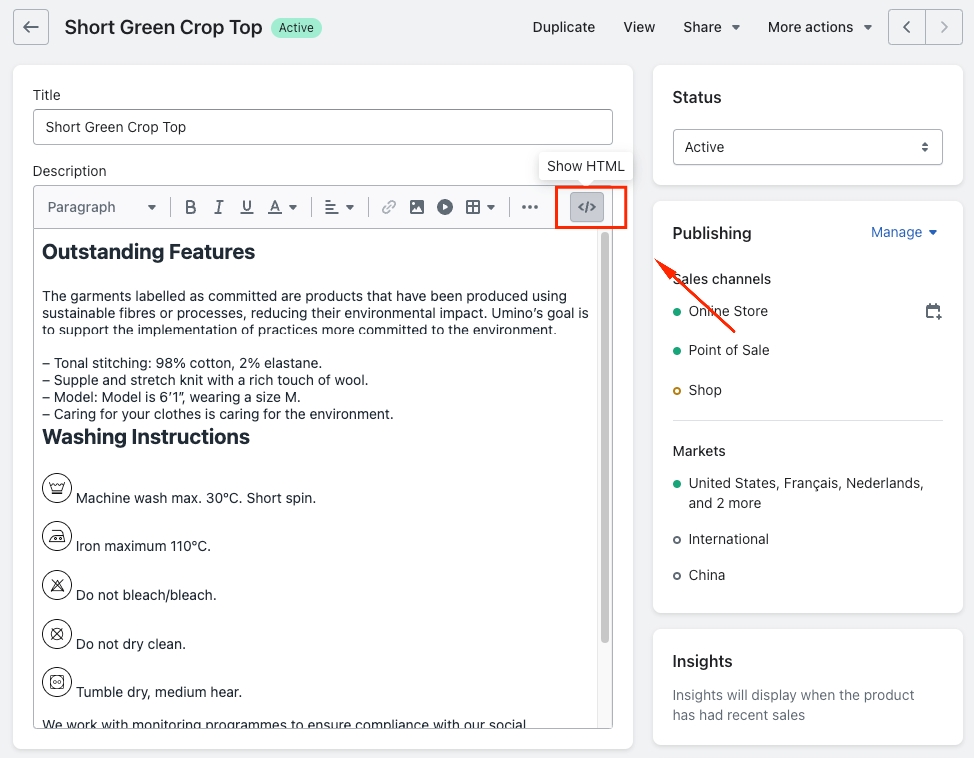This screenshot has height=758, width=974.
Task: Go to the next product
Action: pos(944,27)
